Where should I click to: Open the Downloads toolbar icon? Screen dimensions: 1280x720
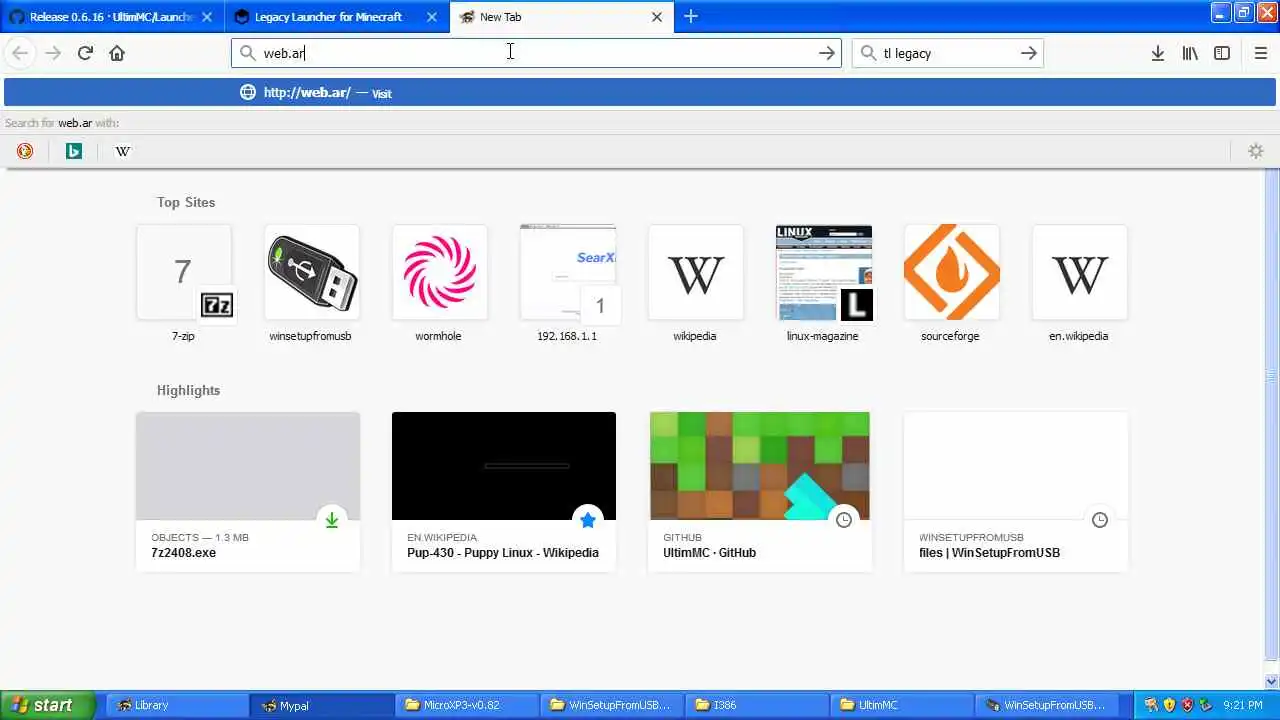point(1158,53)
